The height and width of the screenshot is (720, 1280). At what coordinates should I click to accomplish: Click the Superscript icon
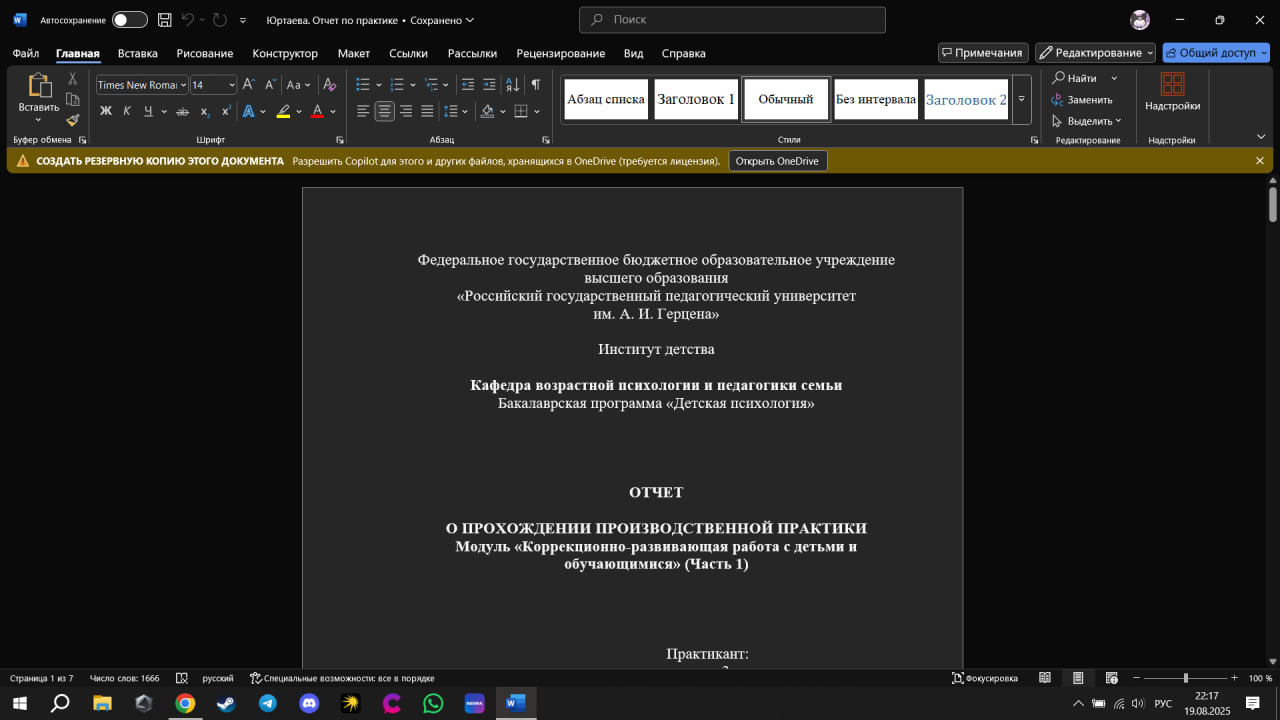[x=225, y=111]
